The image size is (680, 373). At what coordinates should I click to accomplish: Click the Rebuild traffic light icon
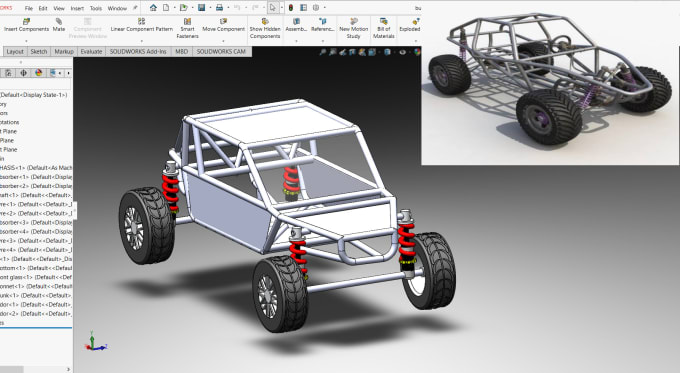point(291,8)
